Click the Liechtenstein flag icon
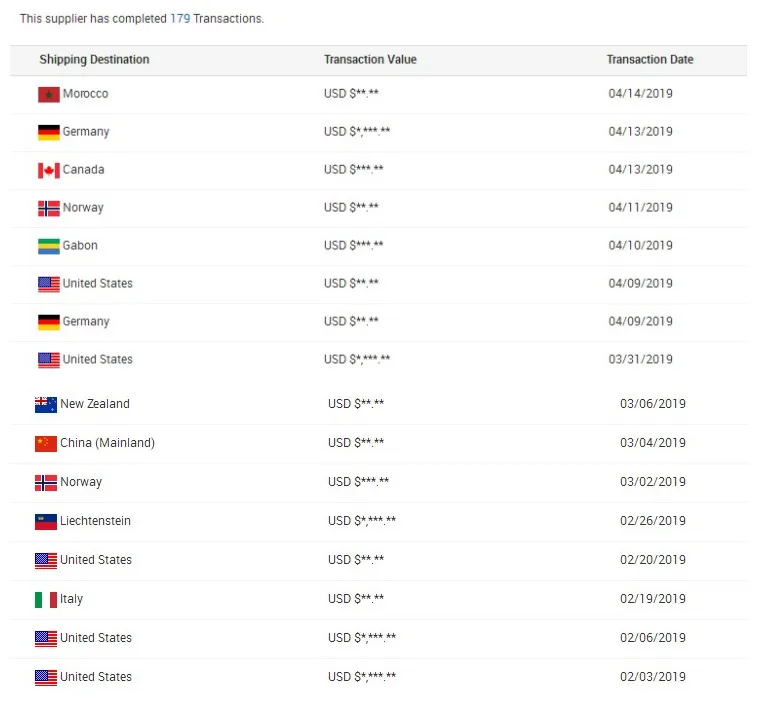 [46, 522]
